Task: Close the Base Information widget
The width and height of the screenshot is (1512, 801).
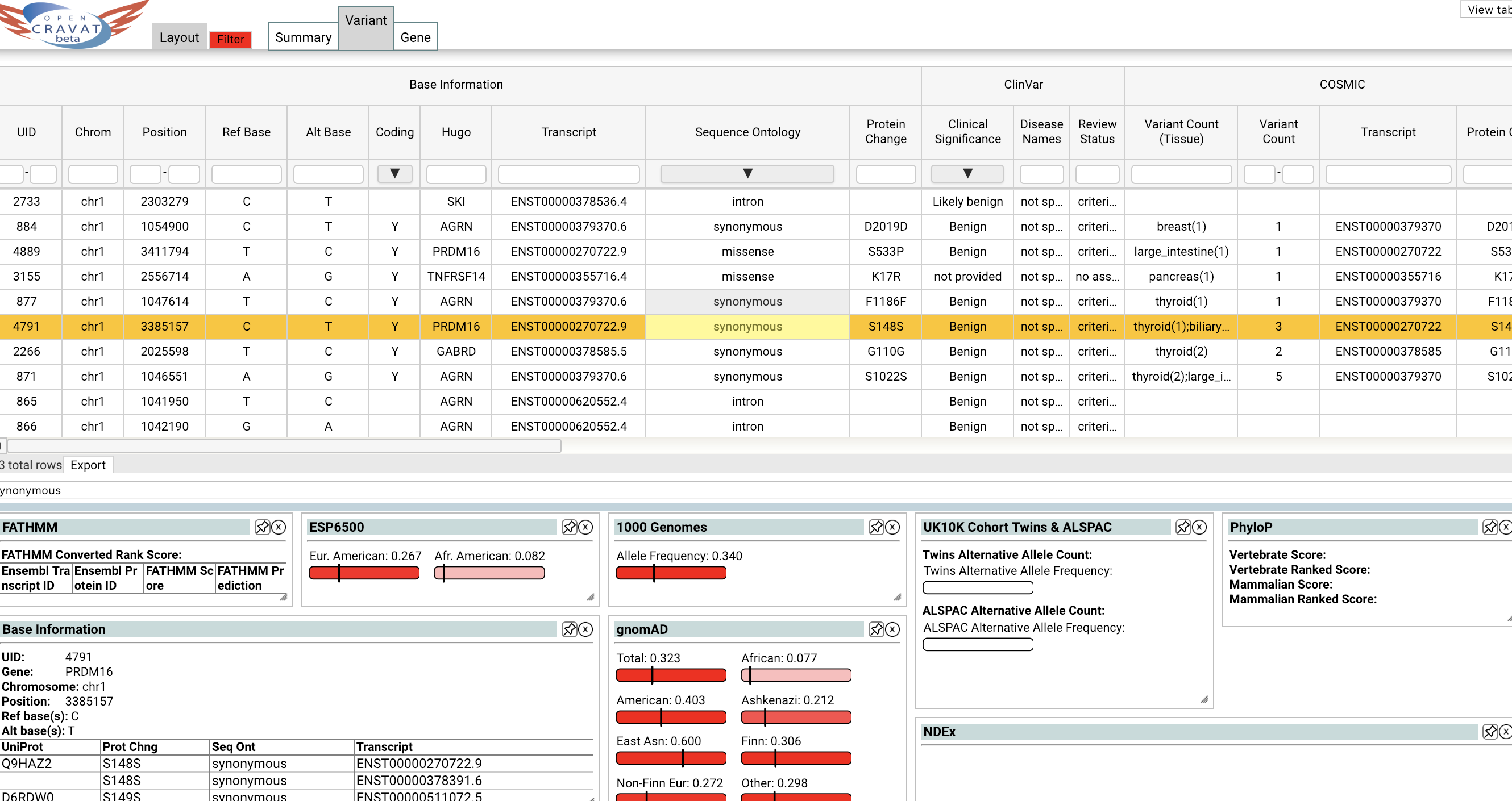Action: [x=586, y=629]
